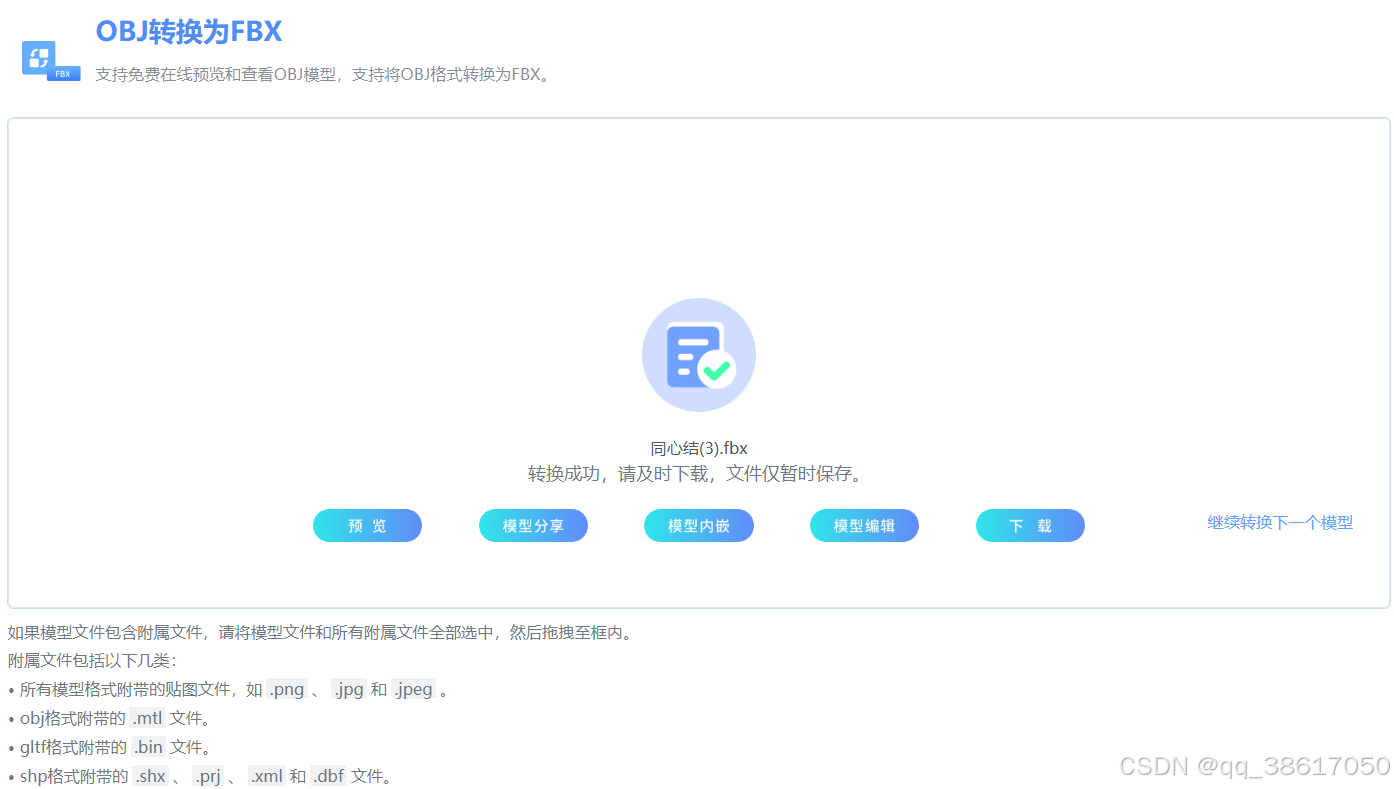
Task: Follow the 继续转换下一个模型 link
Action: [1280, 522]
